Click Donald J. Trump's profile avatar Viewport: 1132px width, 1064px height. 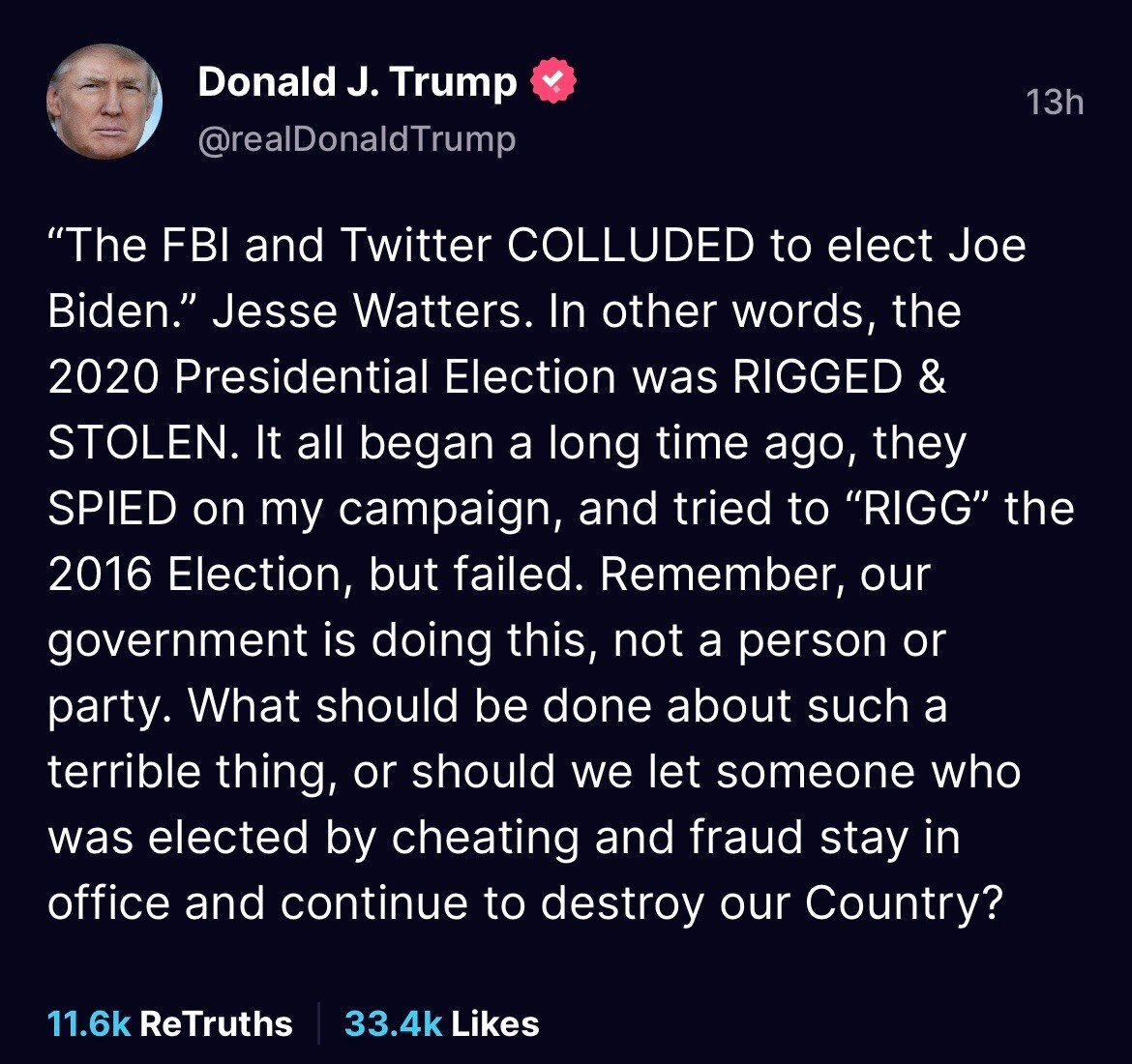pyautogui.click(x=104, y=102)
